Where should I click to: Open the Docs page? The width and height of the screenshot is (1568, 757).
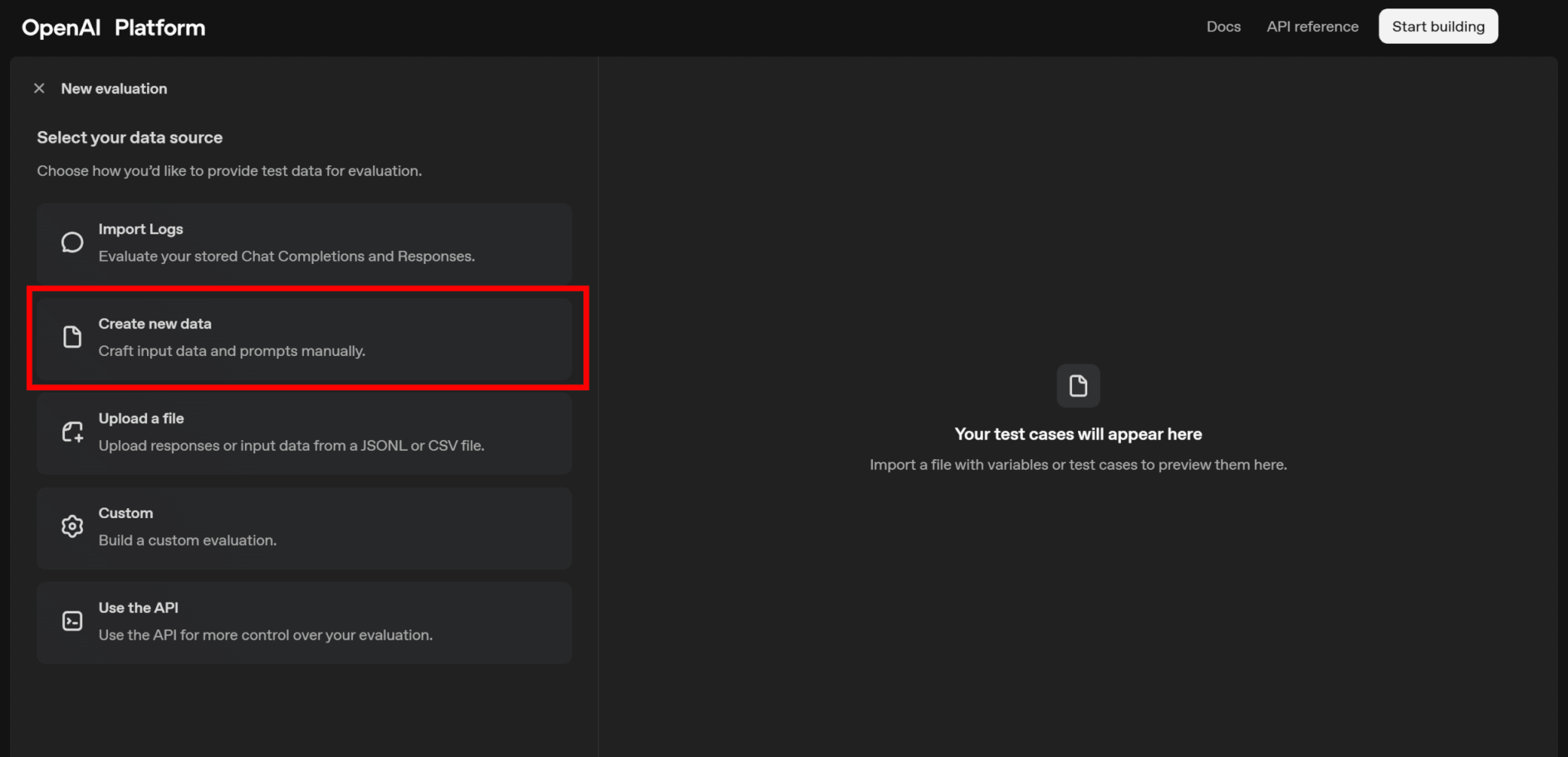pos(1223,27)
